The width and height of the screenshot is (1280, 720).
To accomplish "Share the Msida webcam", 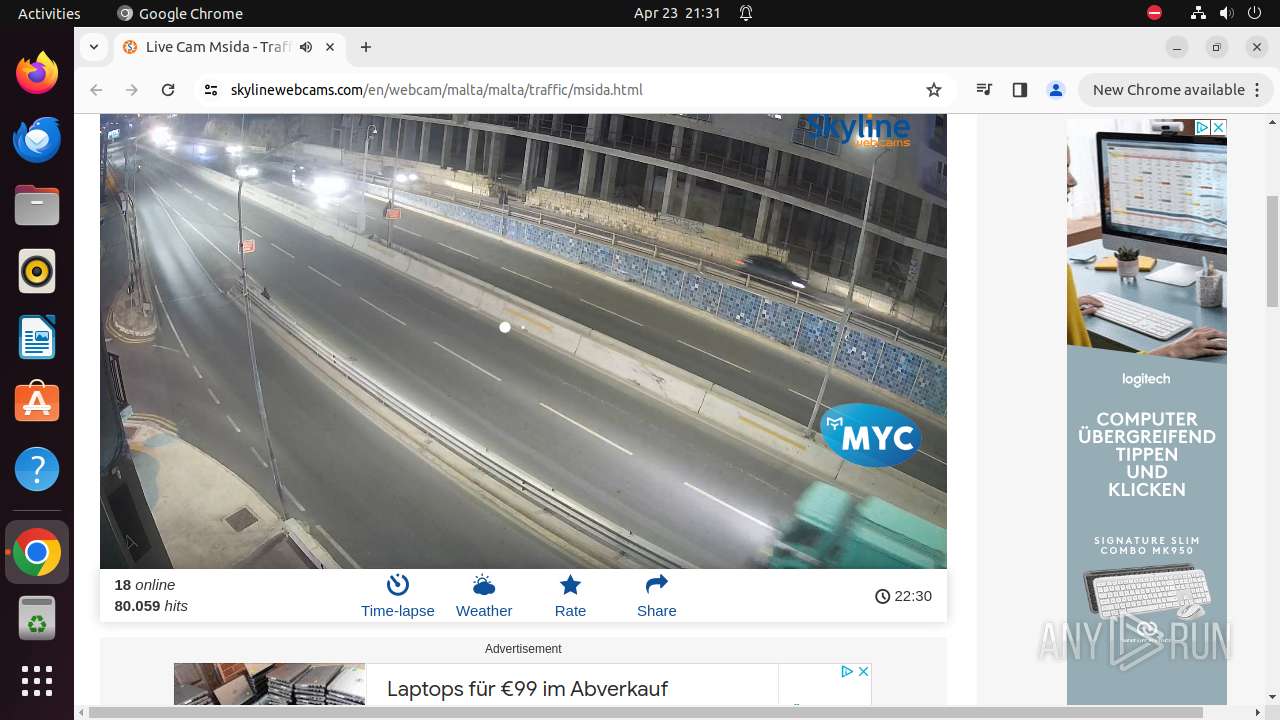I will click(656, 596).
